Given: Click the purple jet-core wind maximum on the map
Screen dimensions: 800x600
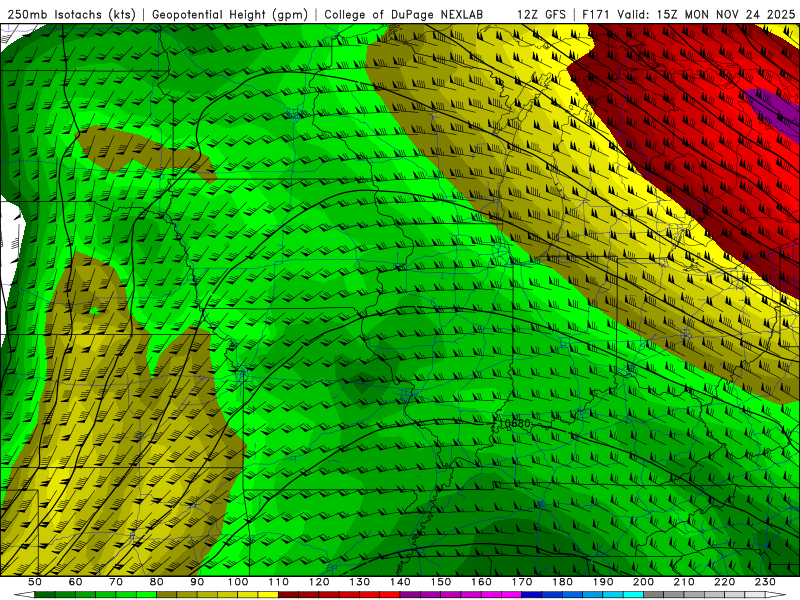Looking at the screenshot, I should [774, 111].
